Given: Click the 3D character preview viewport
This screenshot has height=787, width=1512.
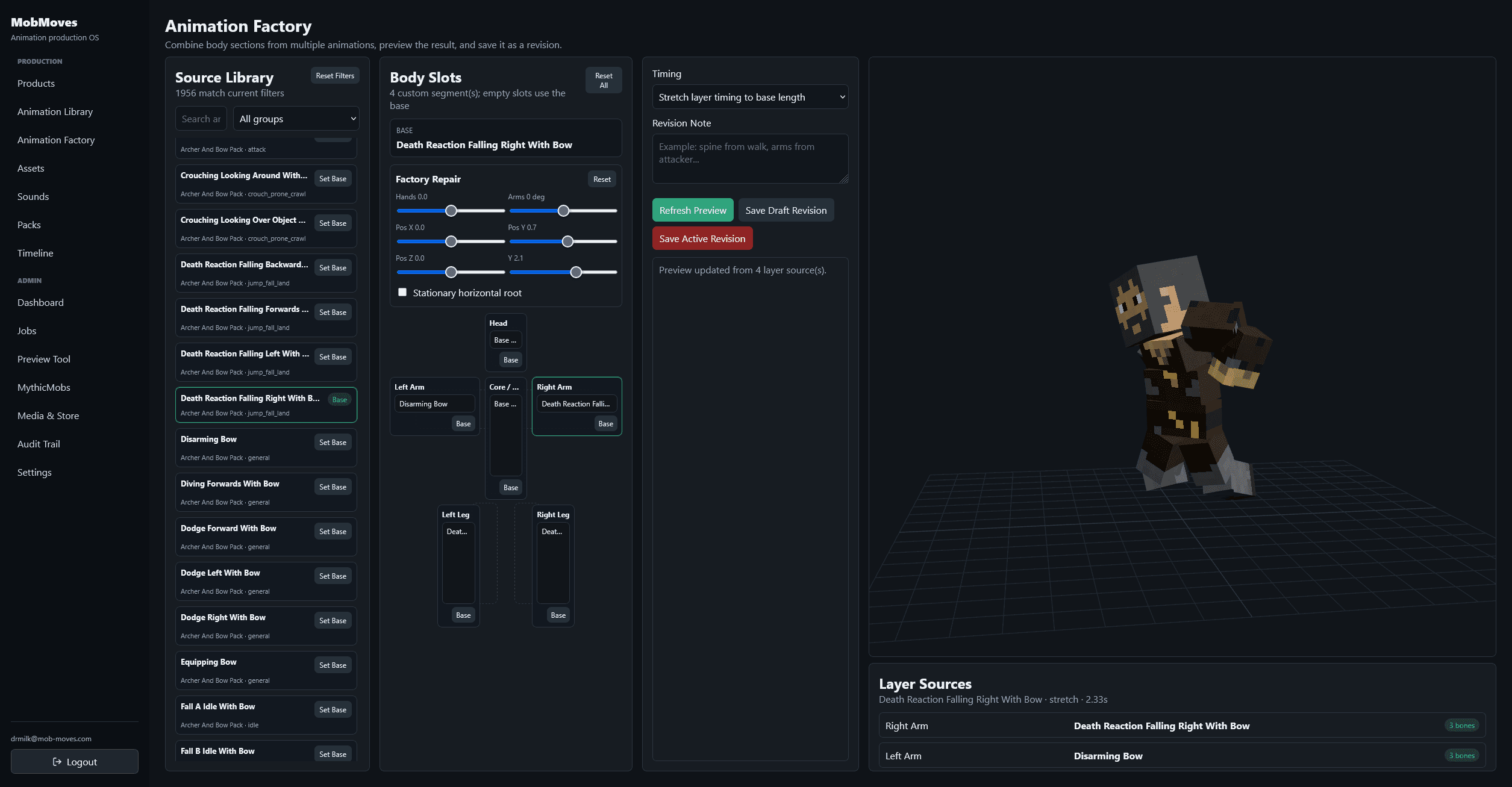Looking at the screenshot, I should 1182,356.
